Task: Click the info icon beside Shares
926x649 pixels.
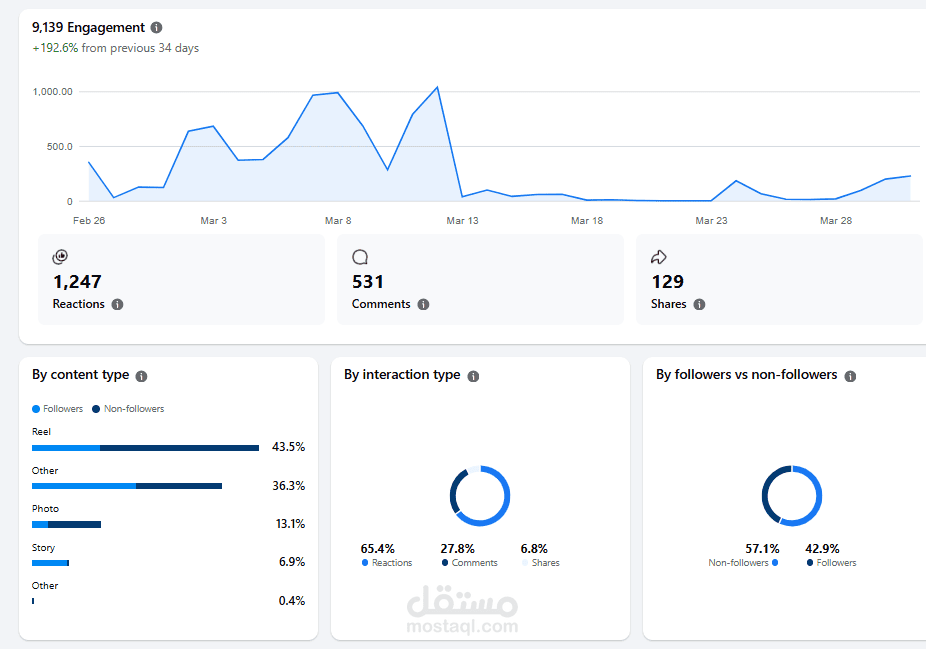Action: point(699,304)
